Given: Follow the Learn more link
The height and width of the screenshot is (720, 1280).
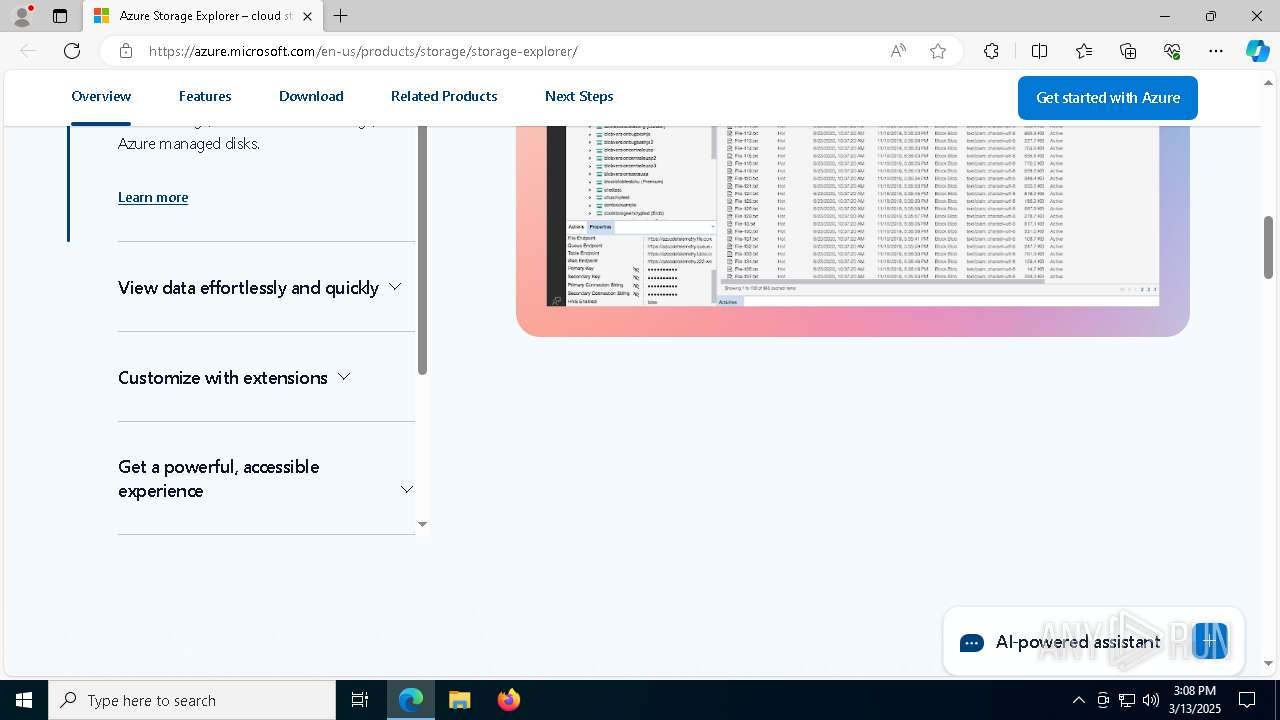Looking at the screenshot, I should pos(153,197).
